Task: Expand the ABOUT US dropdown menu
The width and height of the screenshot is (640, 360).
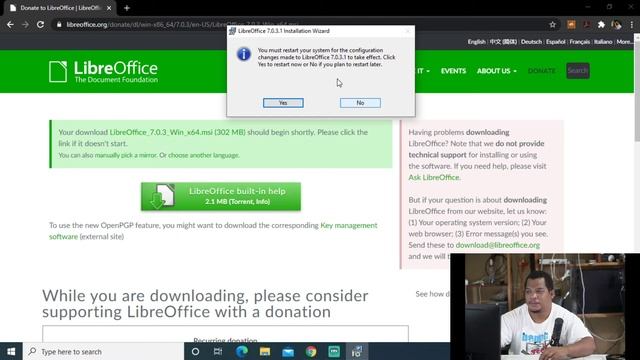Action: 496,71
